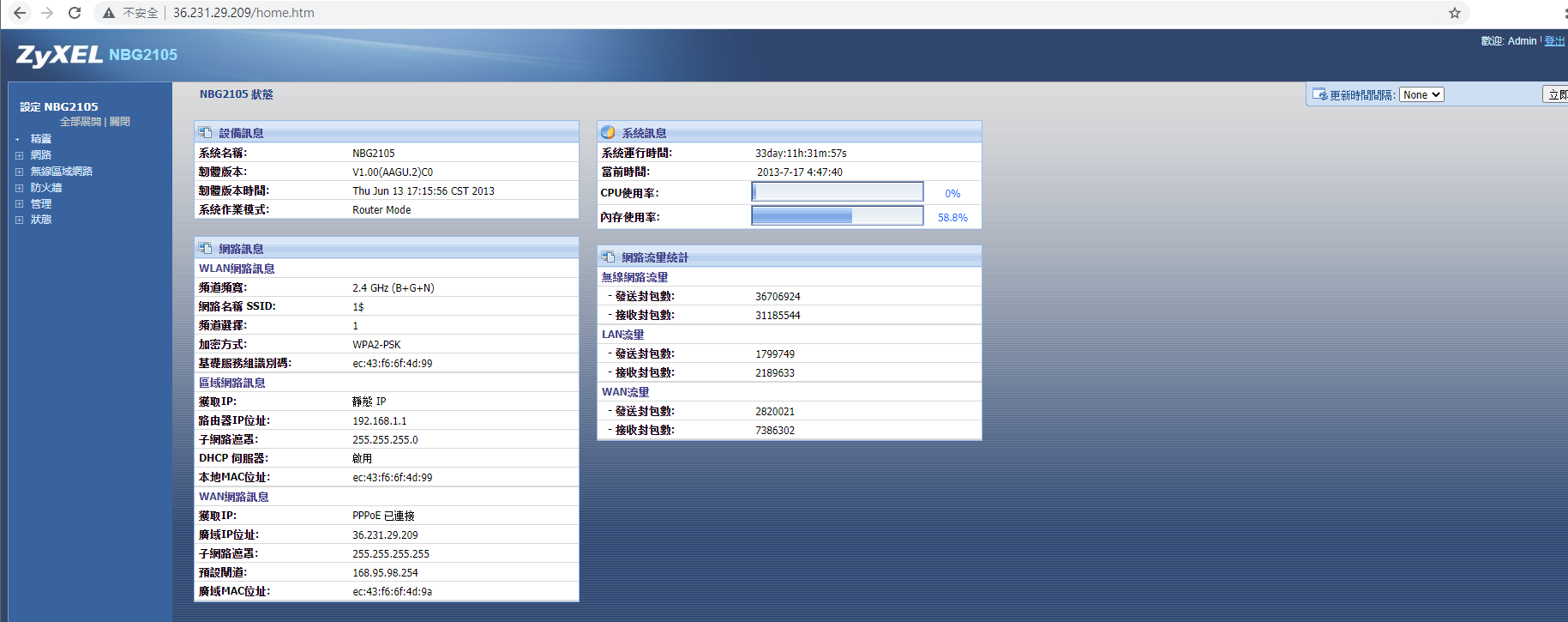Click the 設定 NBG2105 sidebar heading
The image size is (1568, 622).
tap(59, 107)
